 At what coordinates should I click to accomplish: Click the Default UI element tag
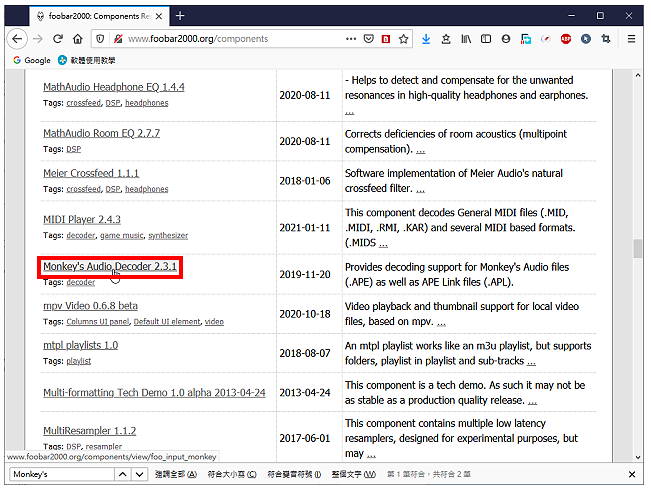tap(167, 321)
